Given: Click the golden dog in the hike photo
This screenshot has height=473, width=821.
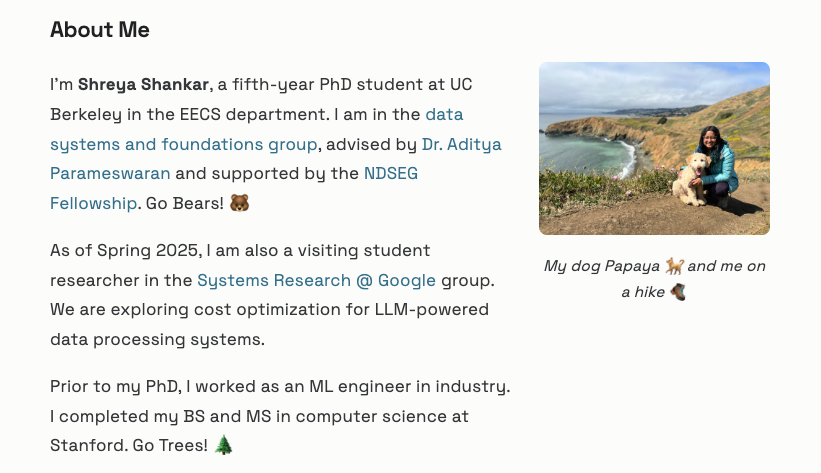Looking at the screenshot, I should pyautogui.click(x=691, y=179).
